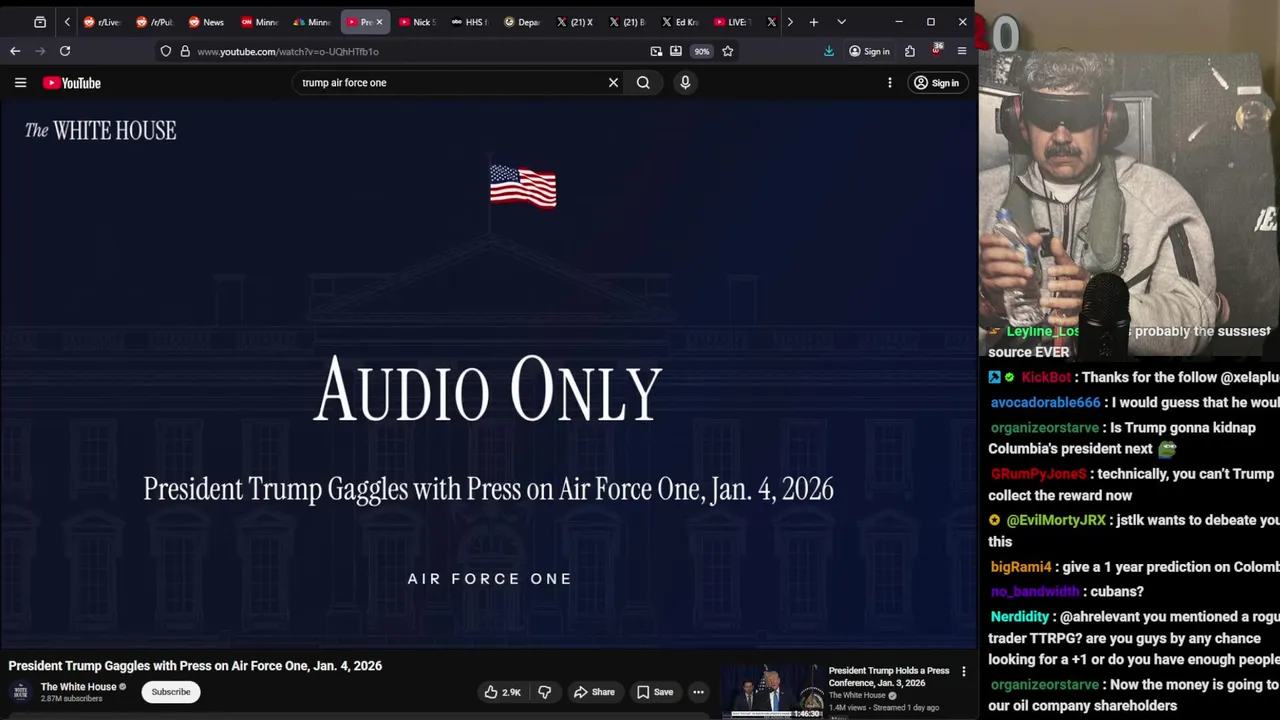Open the press conference video thumbnail

click(x=772, y=691)
